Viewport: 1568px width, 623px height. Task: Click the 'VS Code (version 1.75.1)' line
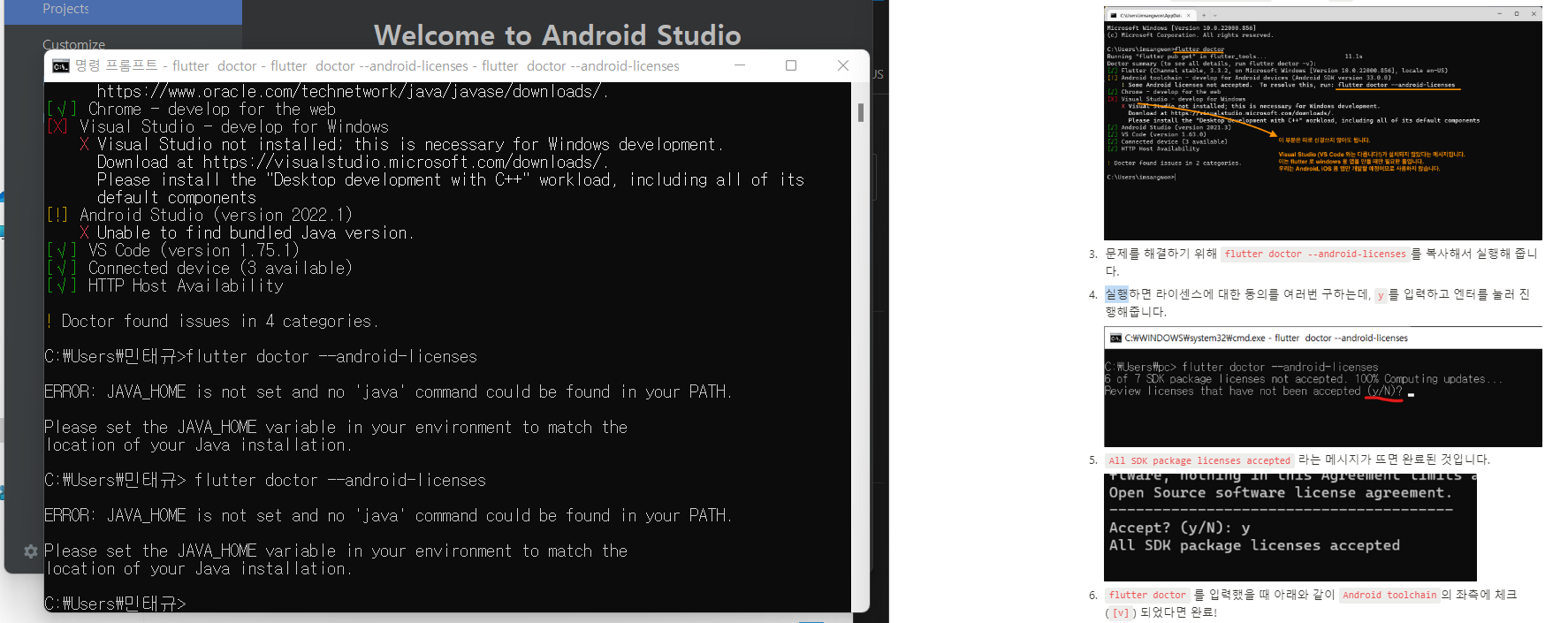pyautogui.click(x=173, y=251)
